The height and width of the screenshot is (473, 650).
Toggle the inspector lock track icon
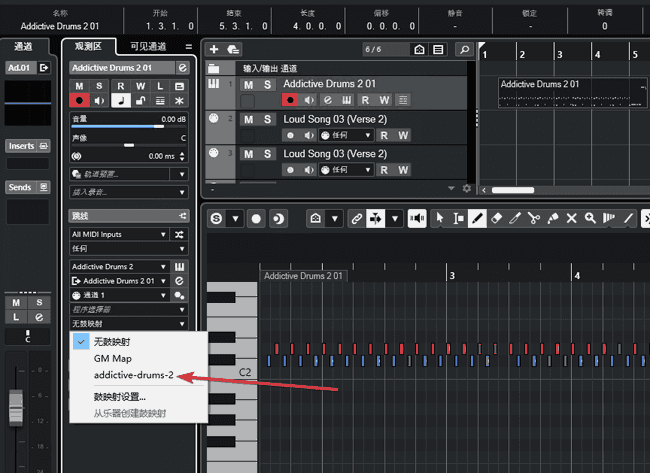(x=141, y=100)
